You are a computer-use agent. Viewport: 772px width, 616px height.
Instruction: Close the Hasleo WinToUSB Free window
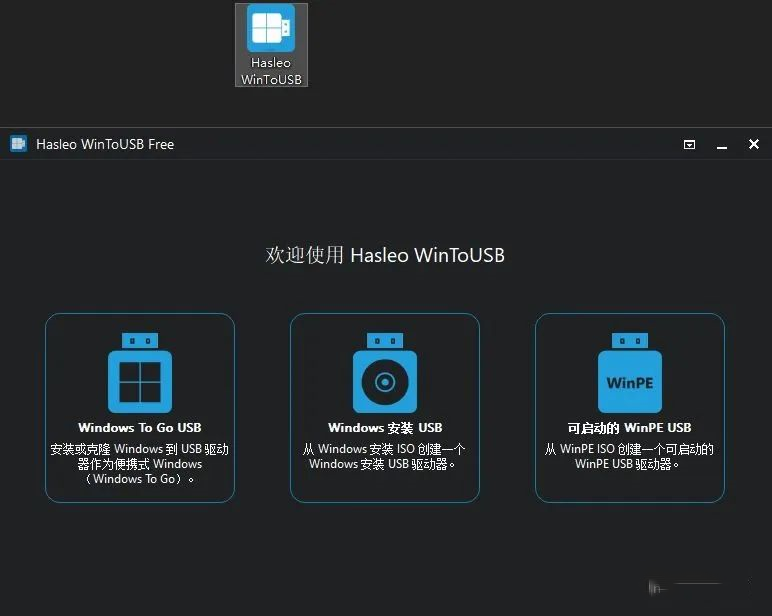754,144
